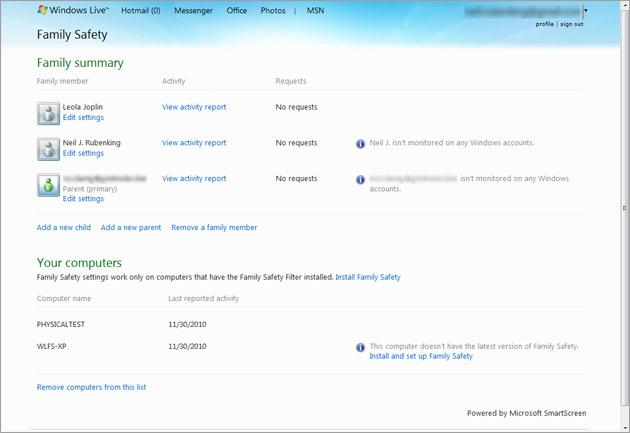The height and width of the screenshot is (433, 630).
Task: Click No requests in Neil J. Rubenking's row
Action: (297, 143)
